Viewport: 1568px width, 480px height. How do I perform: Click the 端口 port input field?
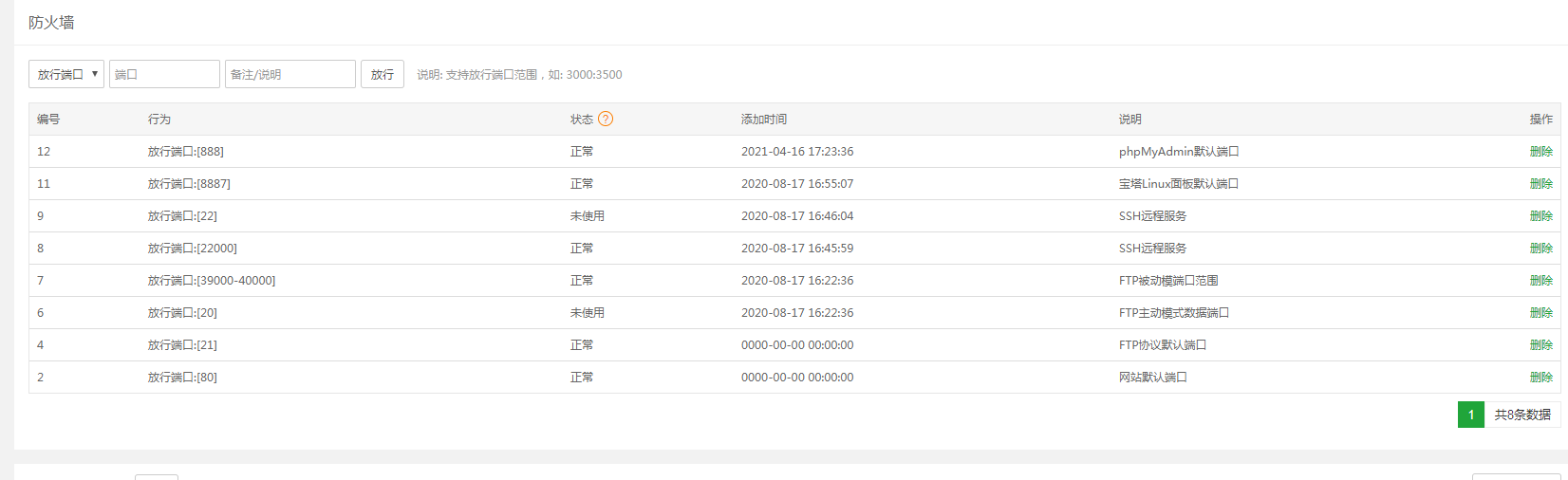(164, 74)
